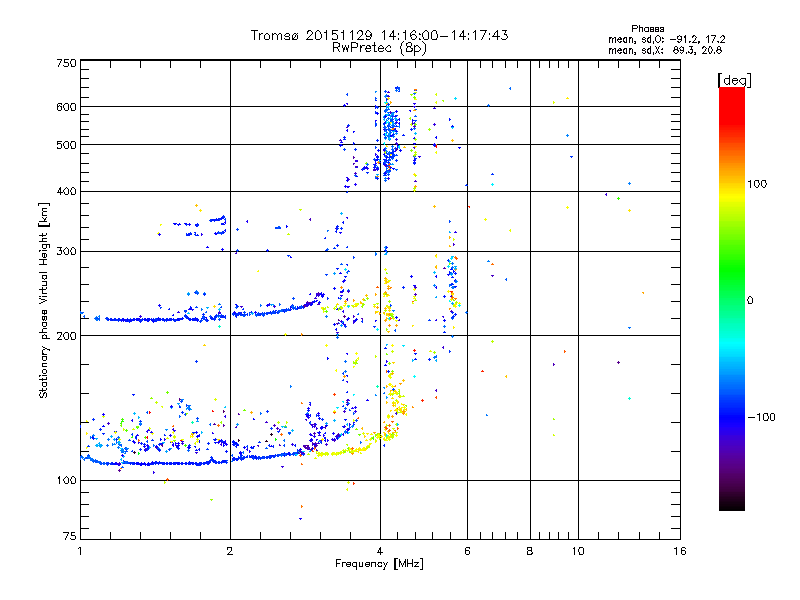Click the frequency axis tick '4'
Viewport: 800px width, 600px height.
click(x=380, y=551)
